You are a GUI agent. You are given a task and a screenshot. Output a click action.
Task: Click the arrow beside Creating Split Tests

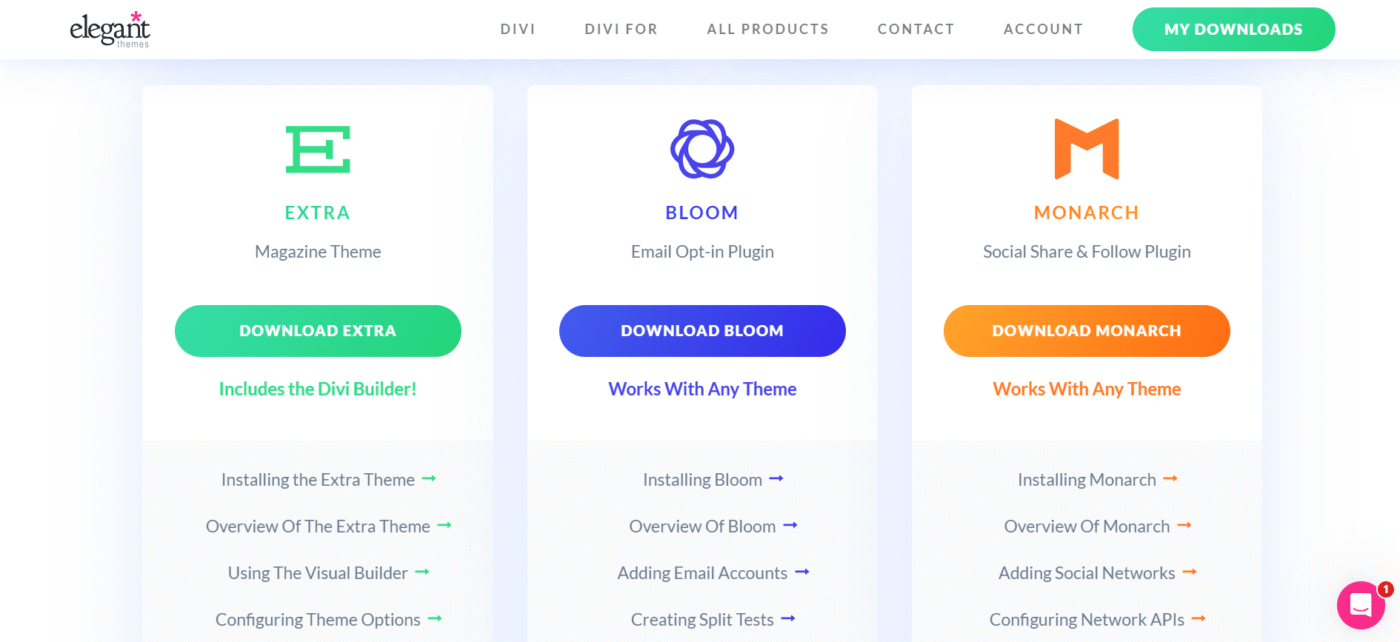point(789,619)
